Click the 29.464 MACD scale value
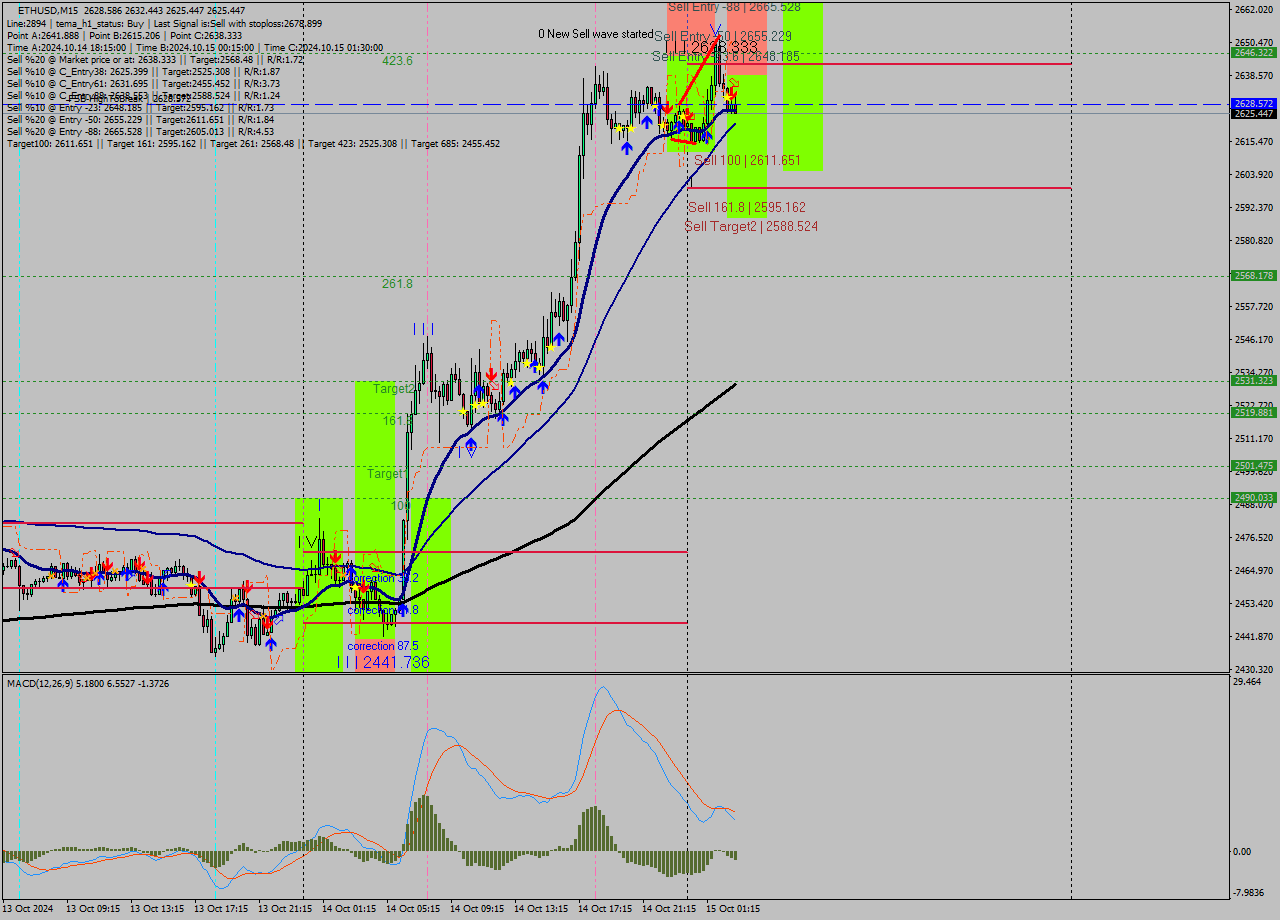 coord(1247,682)
